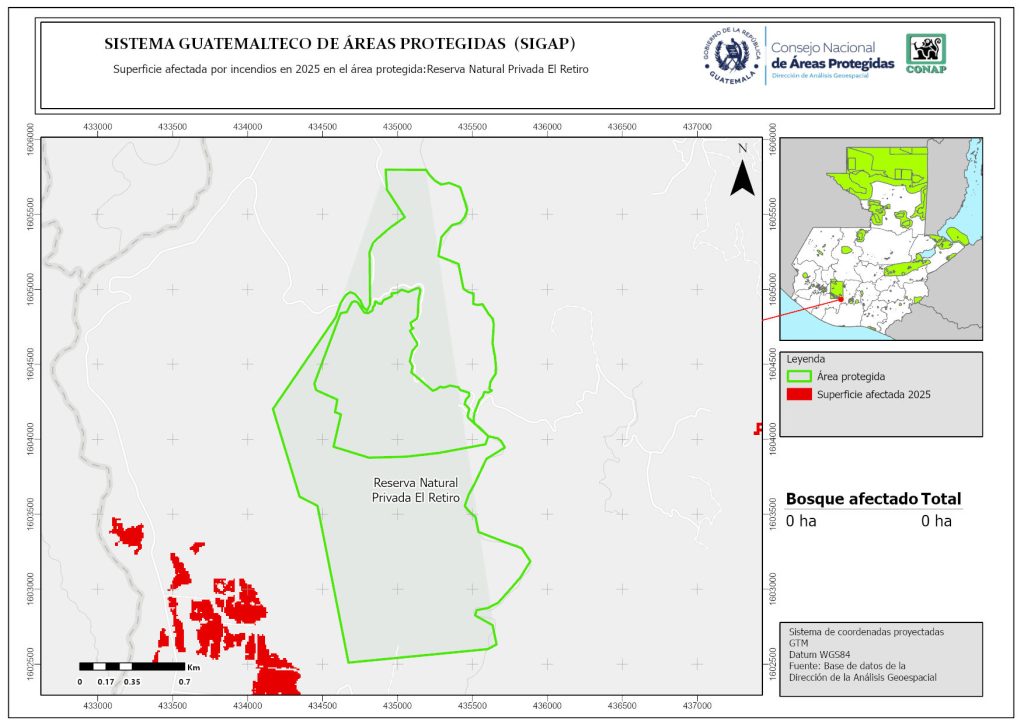Click the red location marker in inset map
The height and width of the screenshot is (724, 1024).
841,298
